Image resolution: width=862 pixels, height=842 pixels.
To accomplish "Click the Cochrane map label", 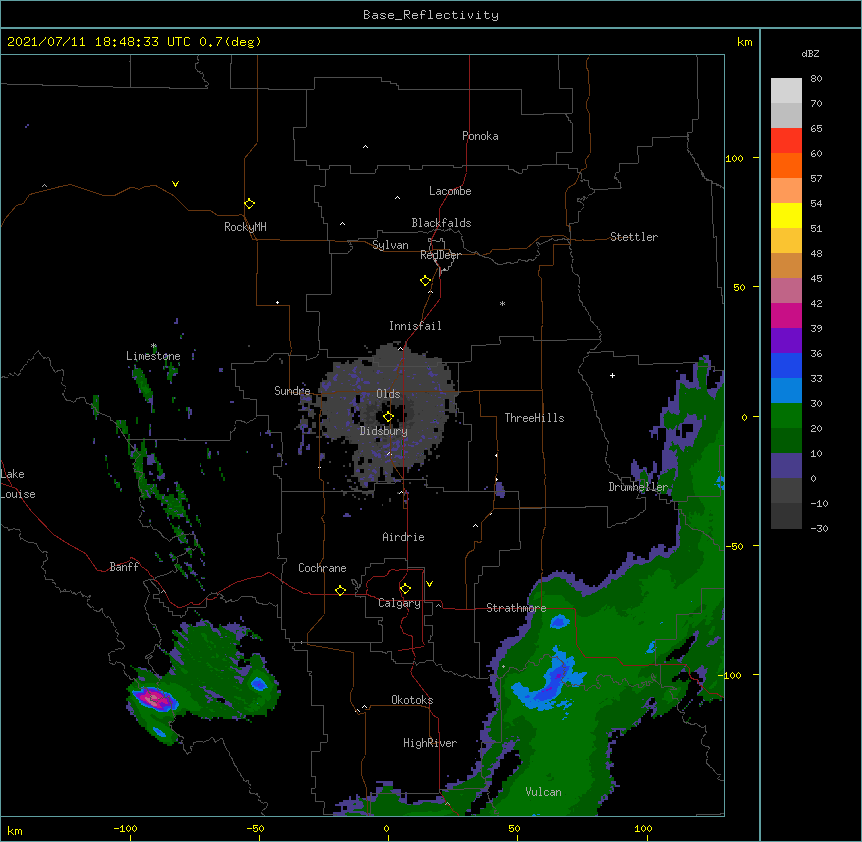I will click(x=322, y=568).
